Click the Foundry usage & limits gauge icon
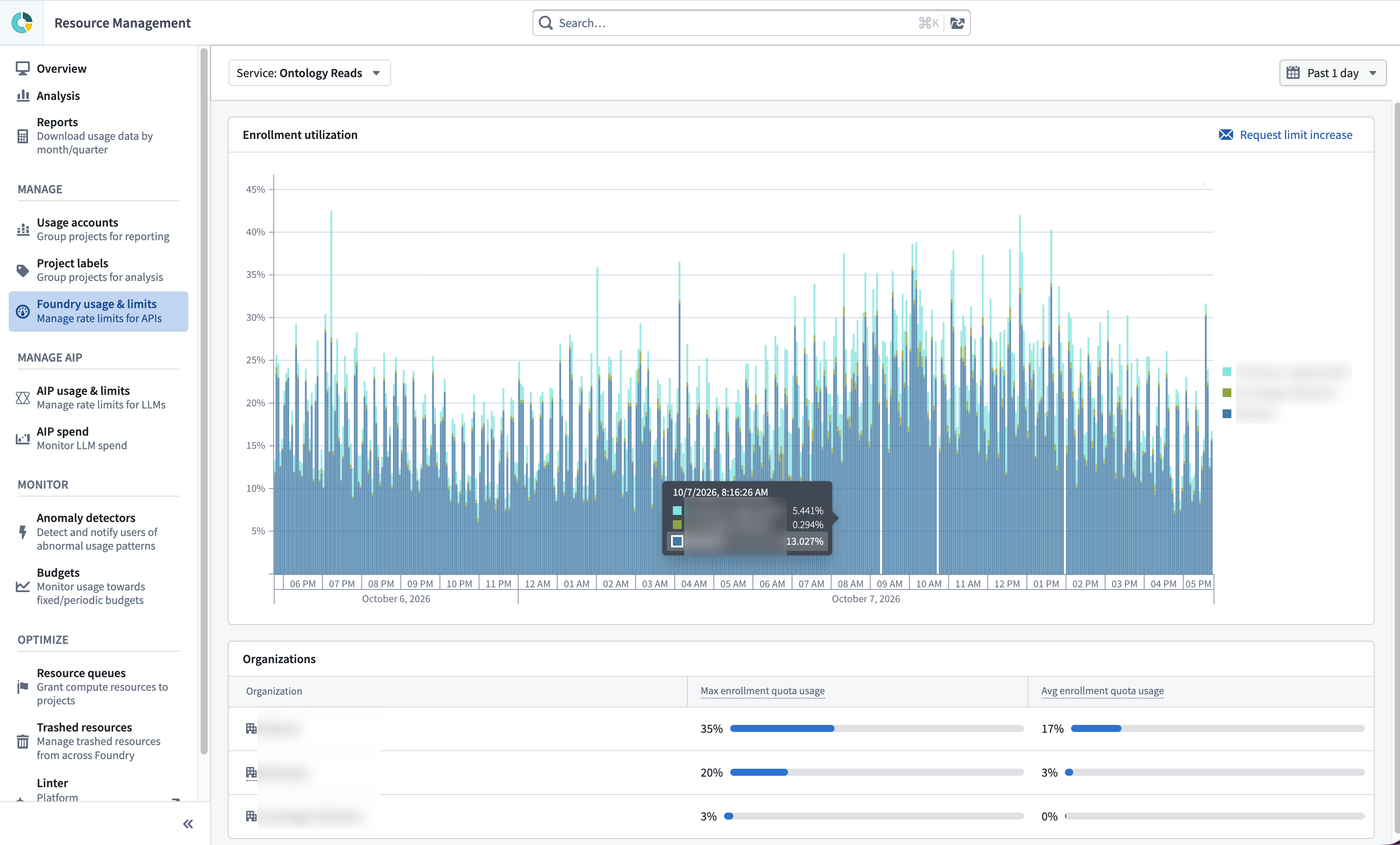Viewport: 1400px width, 845px height. pyautogui.click(x=23, y=311)
